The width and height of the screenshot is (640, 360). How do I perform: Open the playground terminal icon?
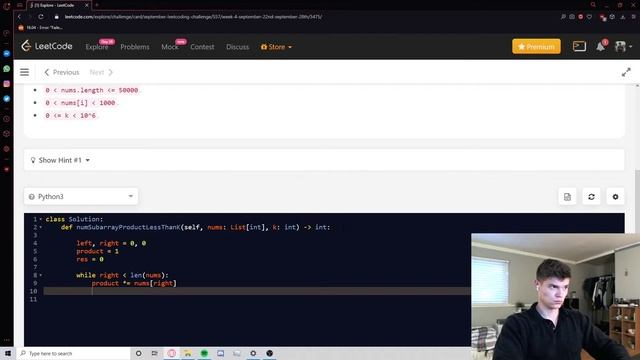579,47
